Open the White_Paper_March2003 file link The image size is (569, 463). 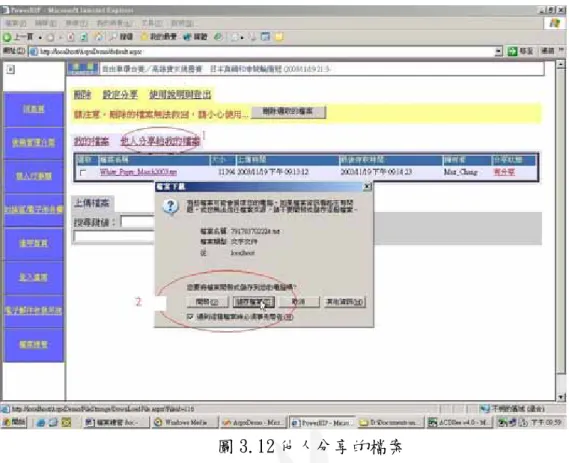pos(138,172)
